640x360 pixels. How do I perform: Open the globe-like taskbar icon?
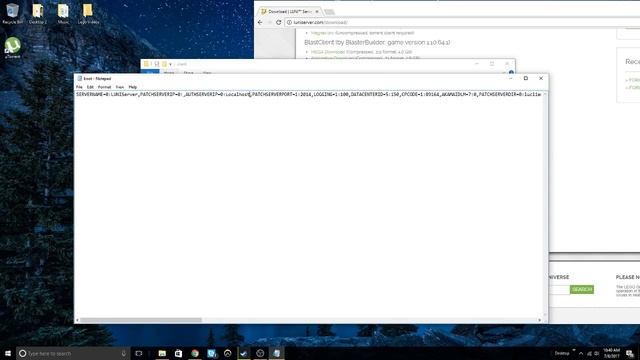(x=260, y=353)
